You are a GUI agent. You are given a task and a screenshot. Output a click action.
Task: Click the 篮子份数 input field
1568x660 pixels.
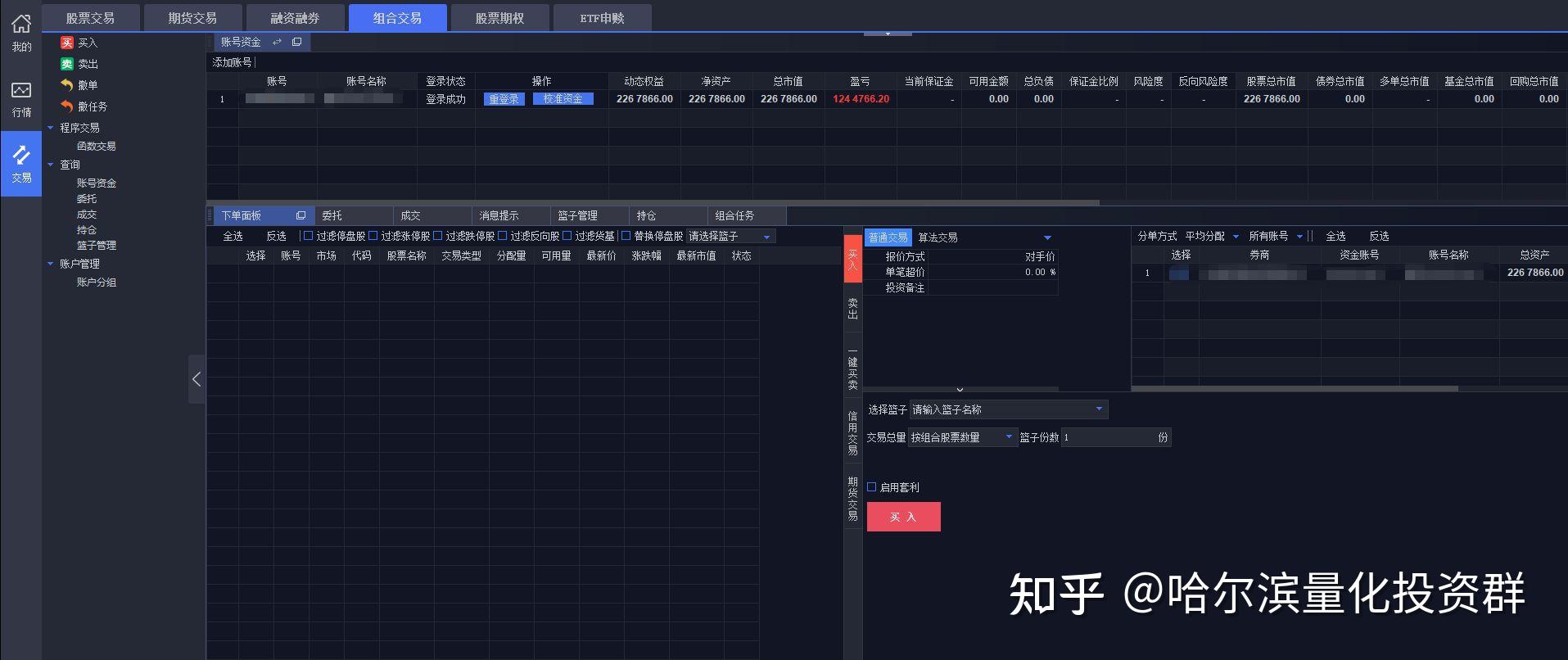click(1115, 437)
